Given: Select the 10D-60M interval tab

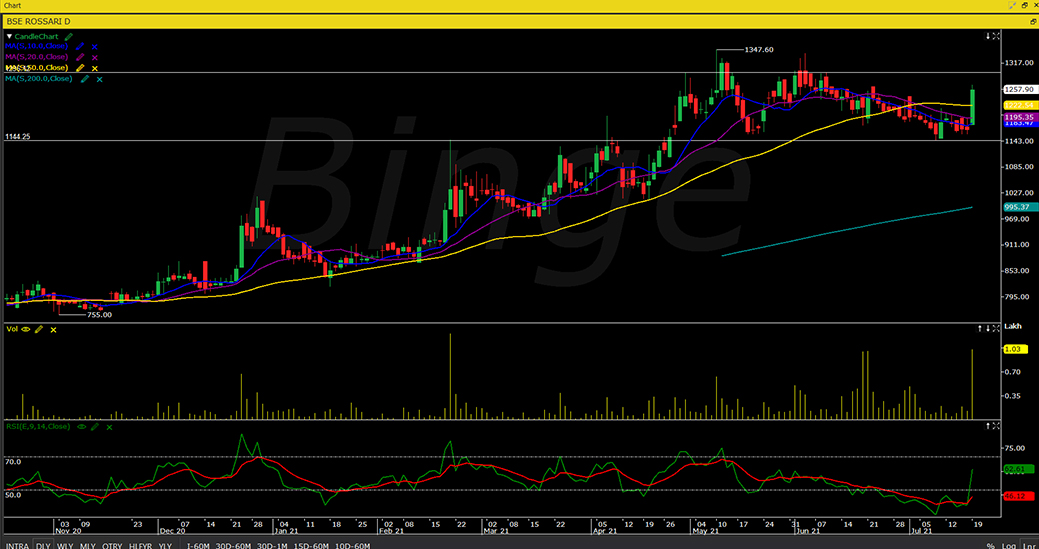Looking at the screenshot, I should pos(353,545).
